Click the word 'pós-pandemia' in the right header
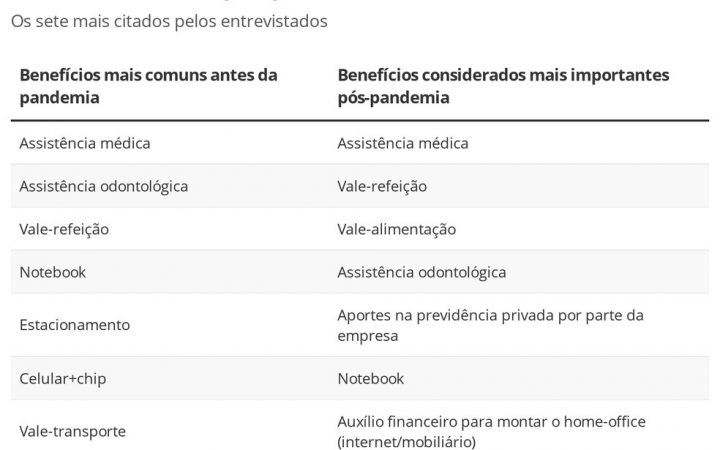Screen dimensions: 720x450 pos(393,98)
